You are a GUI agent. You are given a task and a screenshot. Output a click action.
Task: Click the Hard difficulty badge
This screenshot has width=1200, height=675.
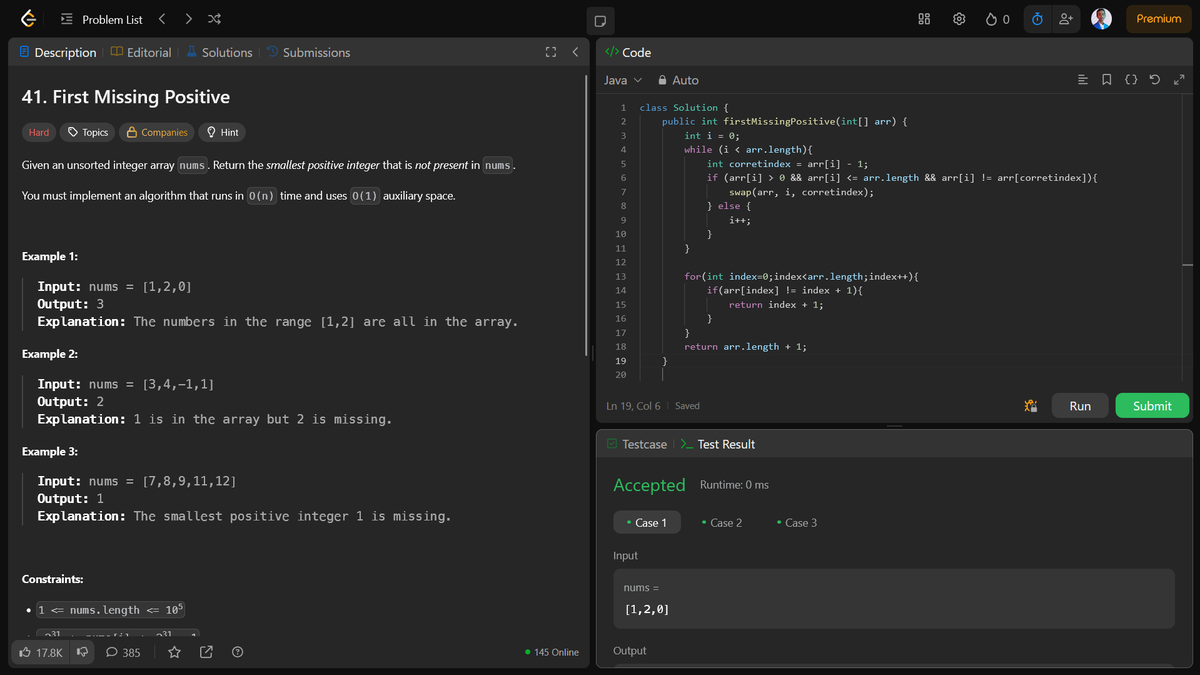click(39, 132)
